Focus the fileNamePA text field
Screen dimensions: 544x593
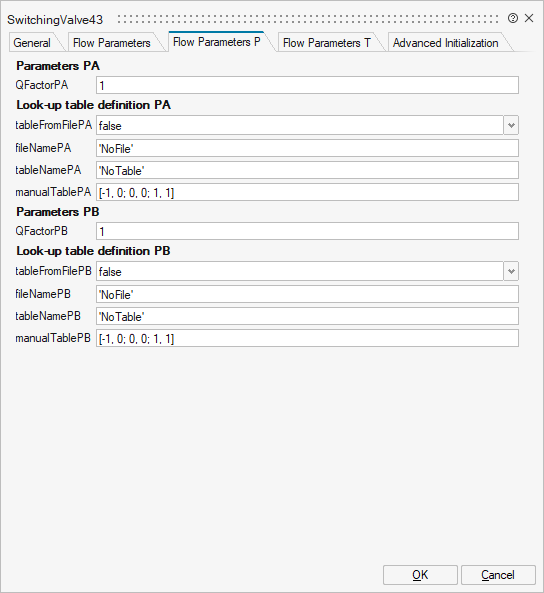click(307, 148)
